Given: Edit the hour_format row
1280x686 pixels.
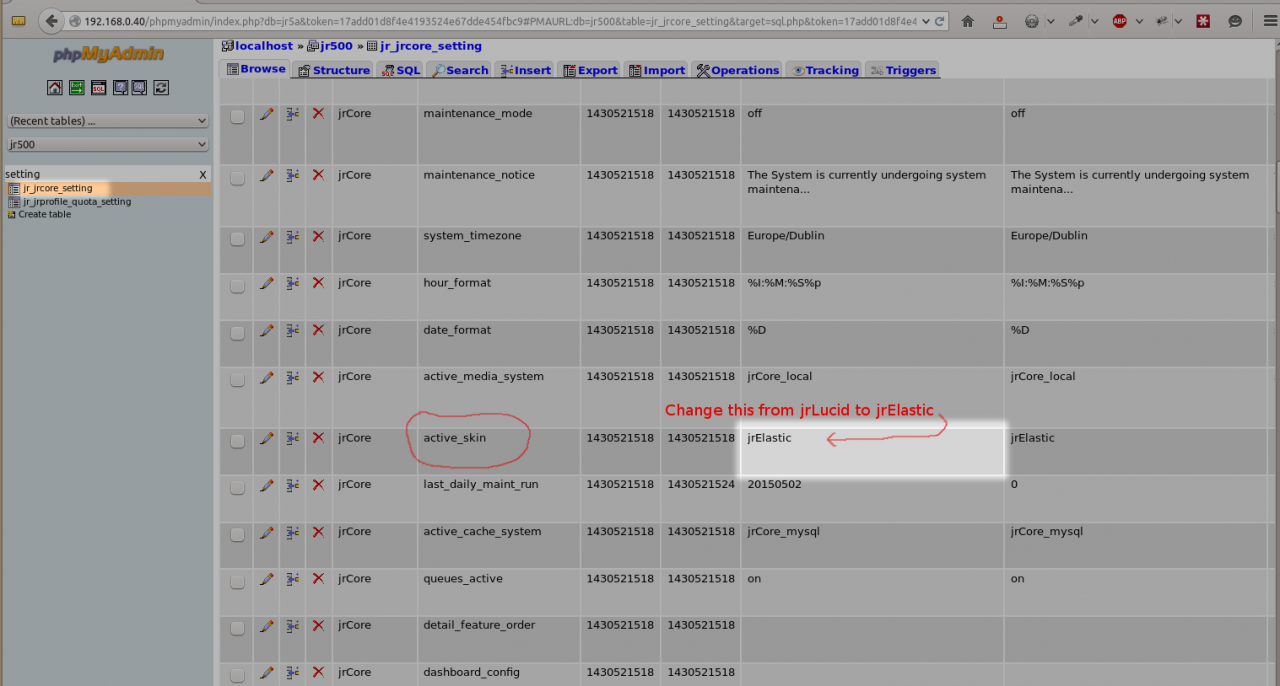Looking at the screenshot, I should click(266, 283).
